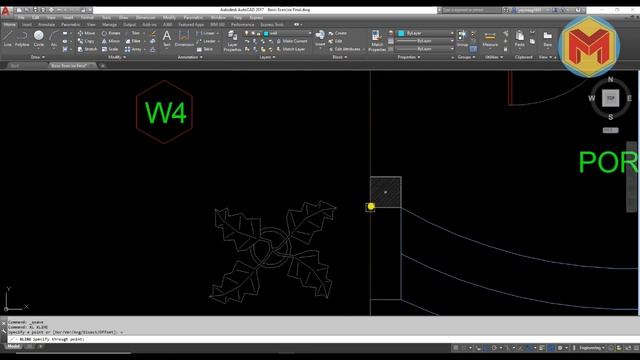The width and height of the screenshot is (640, 360).
Task: Choose the Move command
Action: coord(86,33)
